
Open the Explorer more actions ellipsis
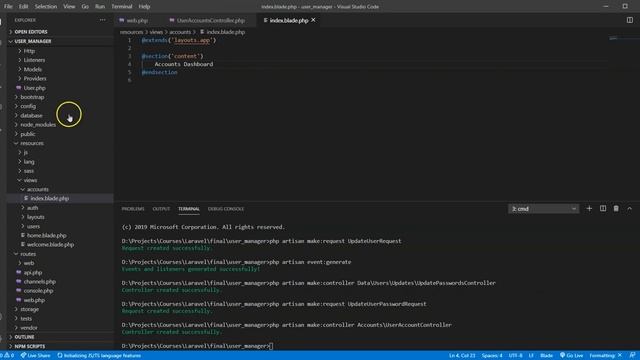[x=102, y=20]
